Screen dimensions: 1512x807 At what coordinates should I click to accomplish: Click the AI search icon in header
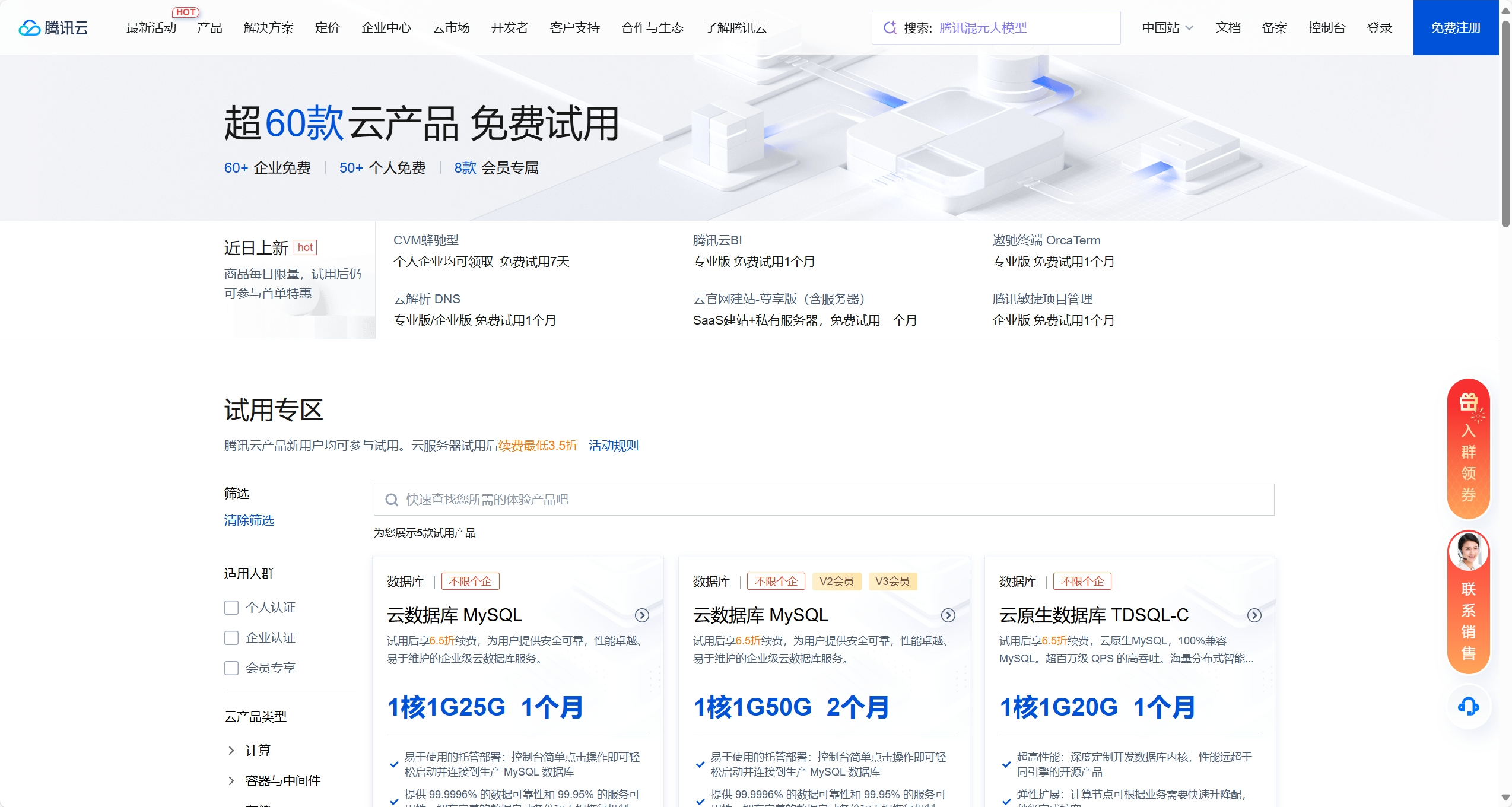(890, 28)
